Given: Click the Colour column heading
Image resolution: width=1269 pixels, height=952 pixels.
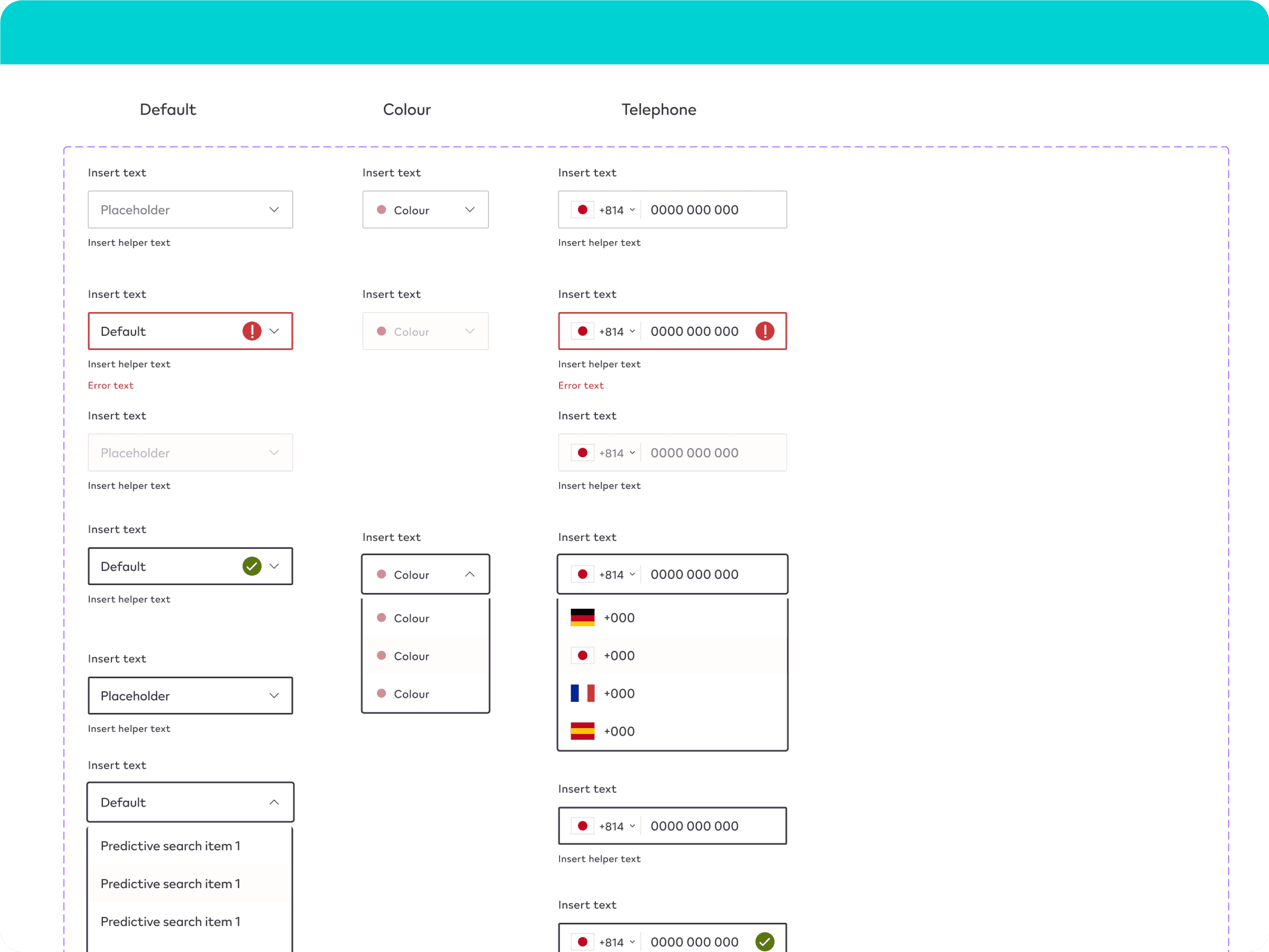Looking at the screenshot, I should tap(407, 109).
